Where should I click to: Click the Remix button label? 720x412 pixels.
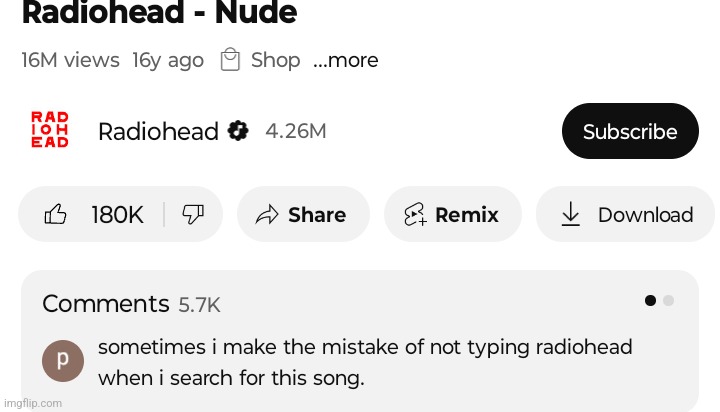[x=467, y=215]
